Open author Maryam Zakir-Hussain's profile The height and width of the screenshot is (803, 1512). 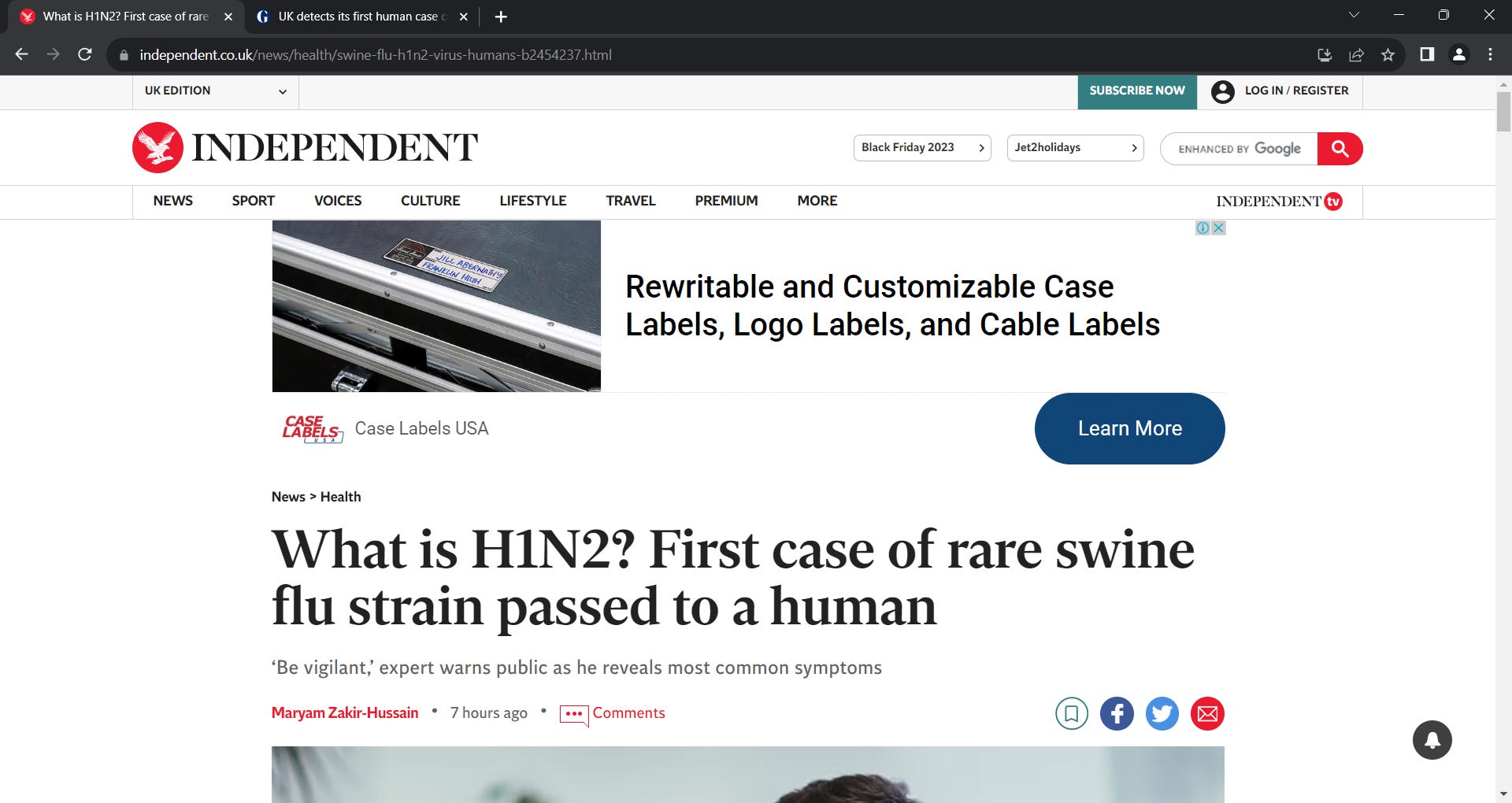344,712
